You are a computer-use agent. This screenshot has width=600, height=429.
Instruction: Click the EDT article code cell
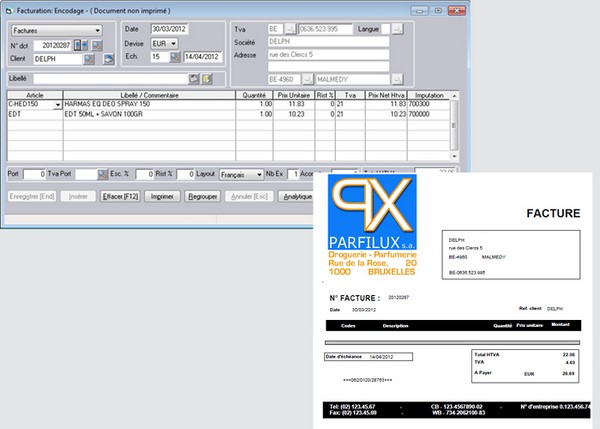click(35, 114)
